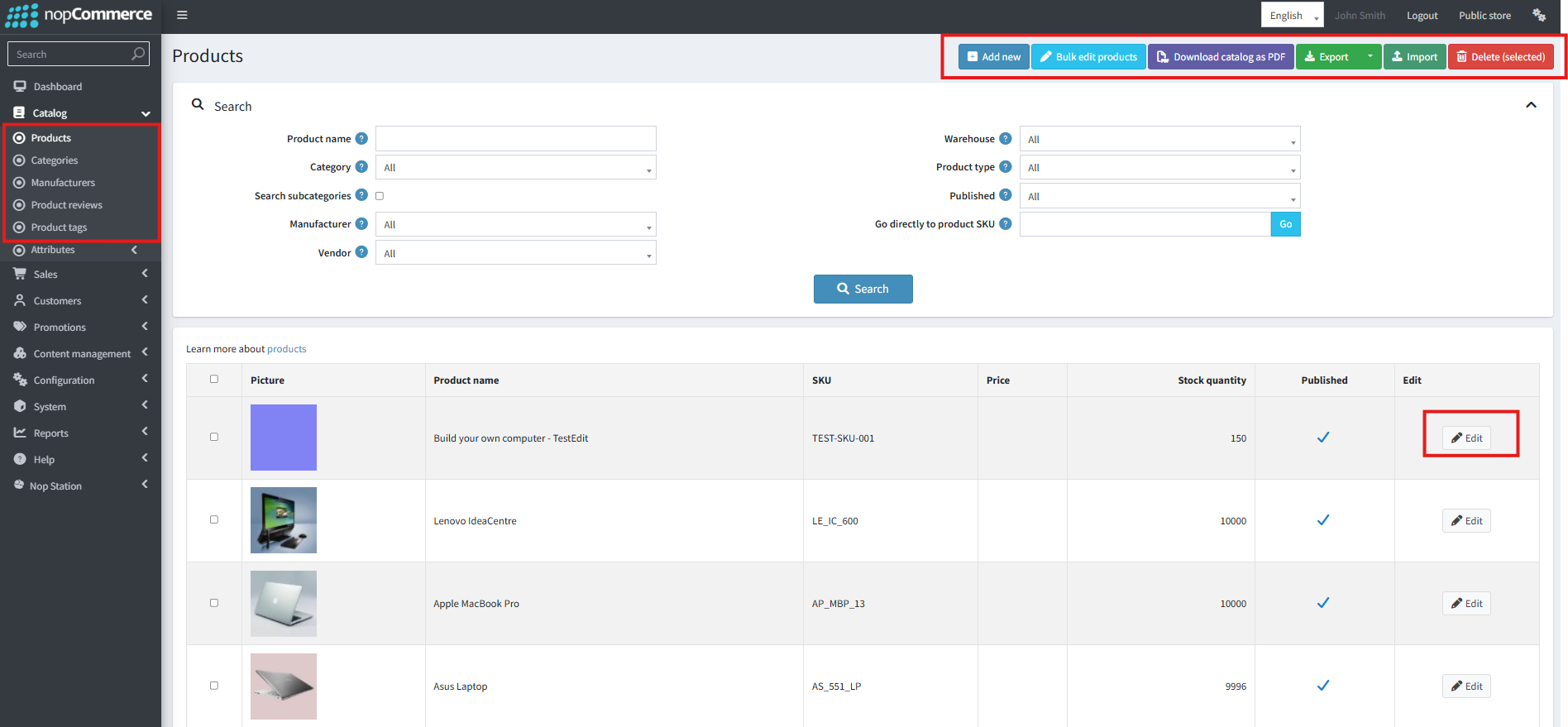Enable the Search subcategories checkbox
Viewport: 1568px width, 727px height.
380,196
